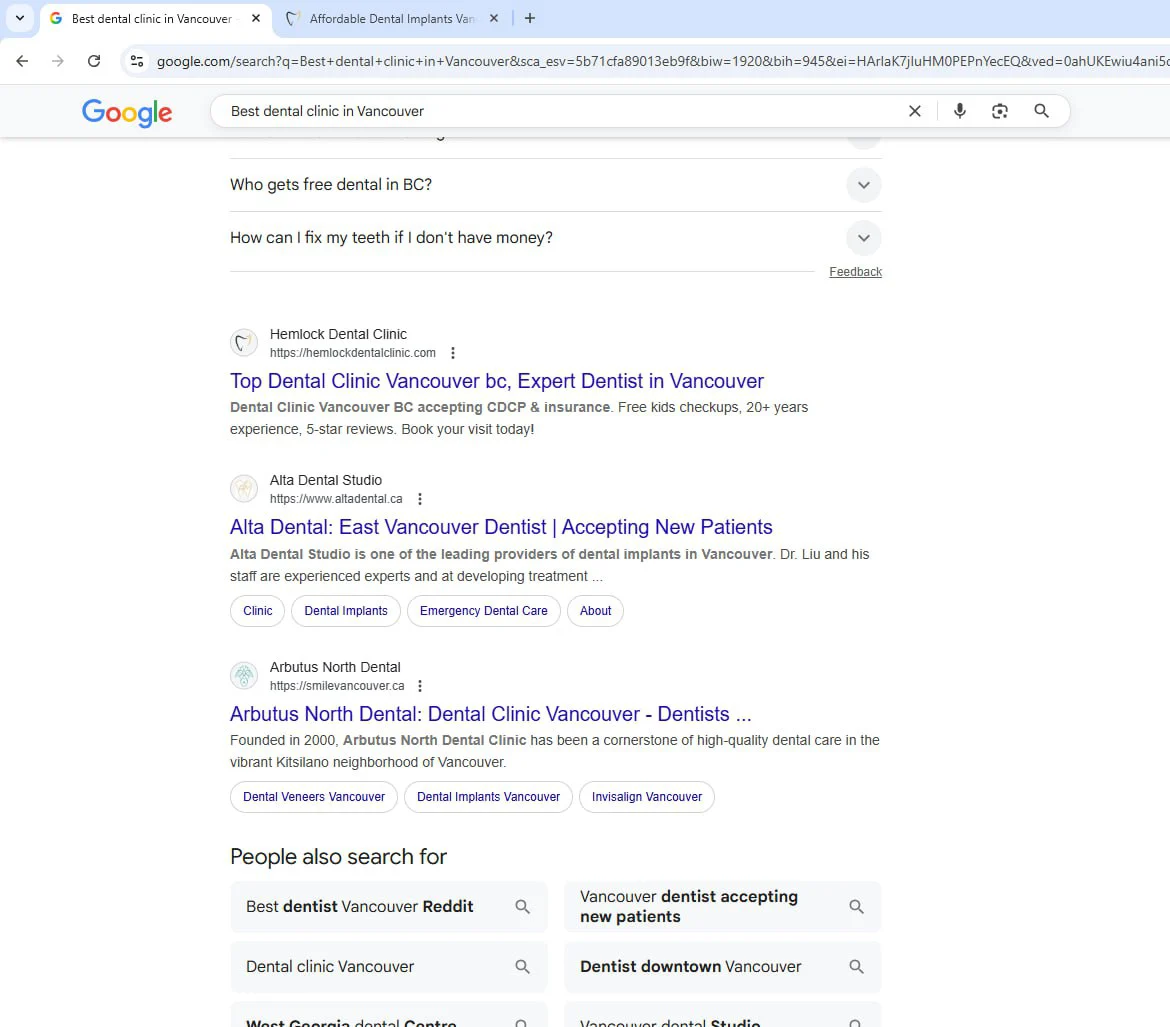Open more options for Hemlock Dental Clinic result
The image size is (1170, 1027).
tap(453, 353)
